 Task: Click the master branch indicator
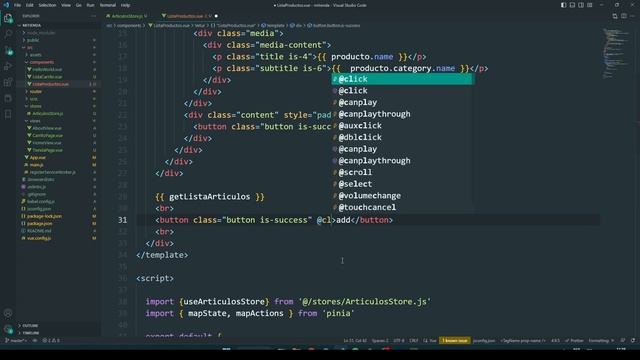pyautogui.click(x=16, y=340)
